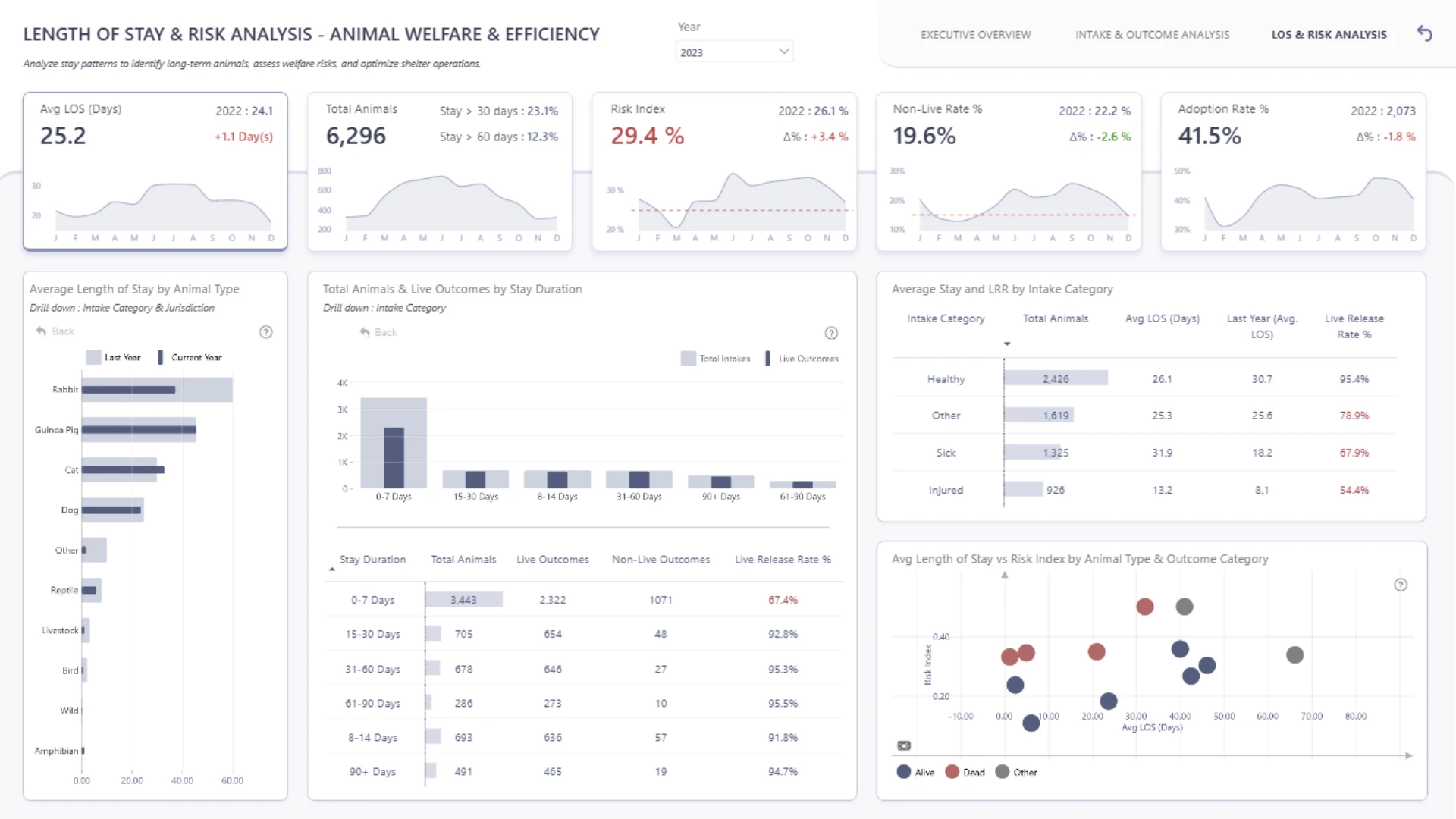The image size is (1456, 819).
Task: Click the Other legend dot in scatter chart
Action: (x=1002, y=772)
